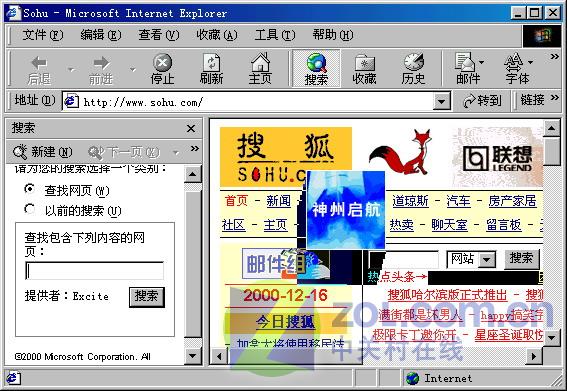
Task: Open the 编辑(E) menu
Action: coord(101,35)
